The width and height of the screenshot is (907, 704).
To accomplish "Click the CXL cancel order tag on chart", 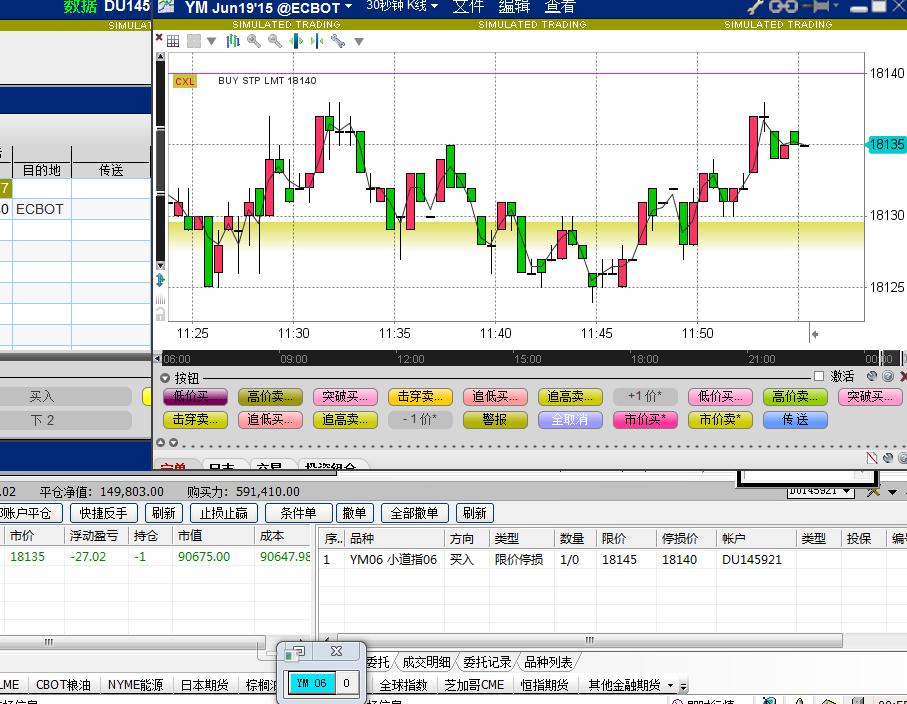I will [185, 81].
